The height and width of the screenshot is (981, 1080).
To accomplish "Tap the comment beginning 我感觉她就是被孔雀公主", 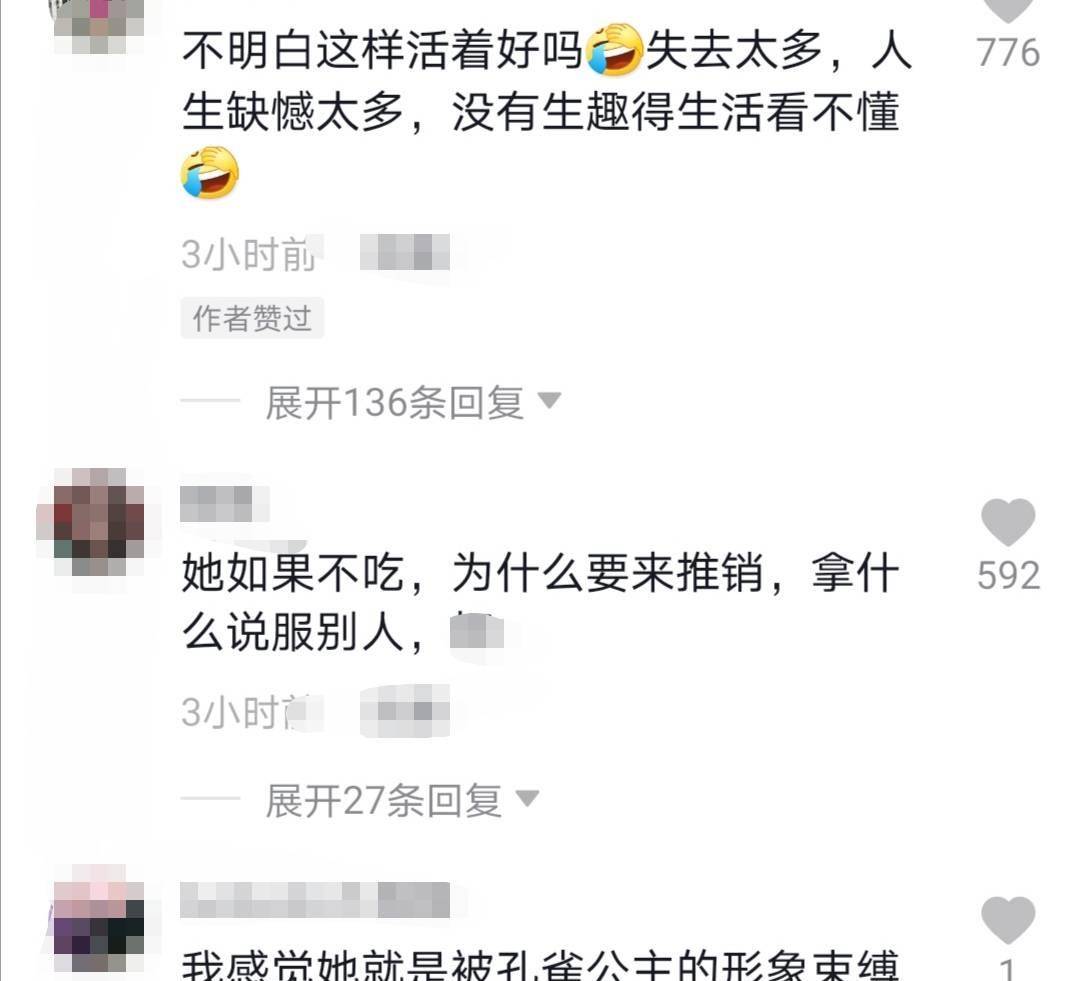I will pos(540,964).
